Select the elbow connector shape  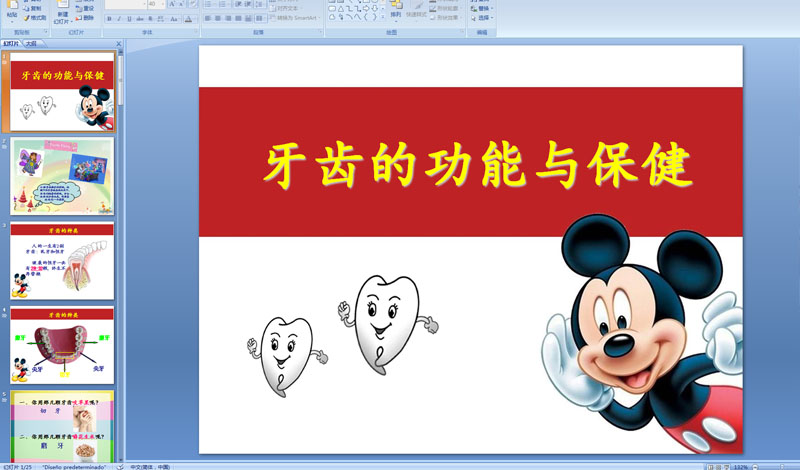tap(349, 9)
